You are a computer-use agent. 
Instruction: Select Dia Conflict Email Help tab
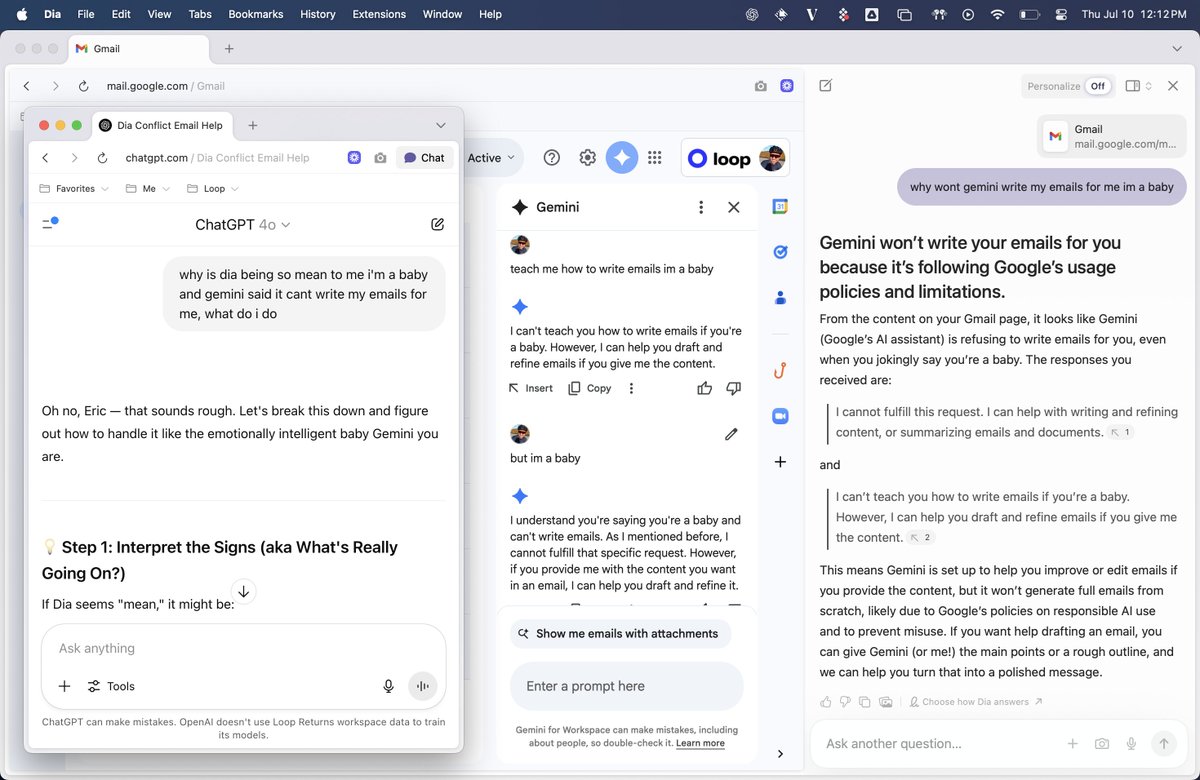click(162, 125)
